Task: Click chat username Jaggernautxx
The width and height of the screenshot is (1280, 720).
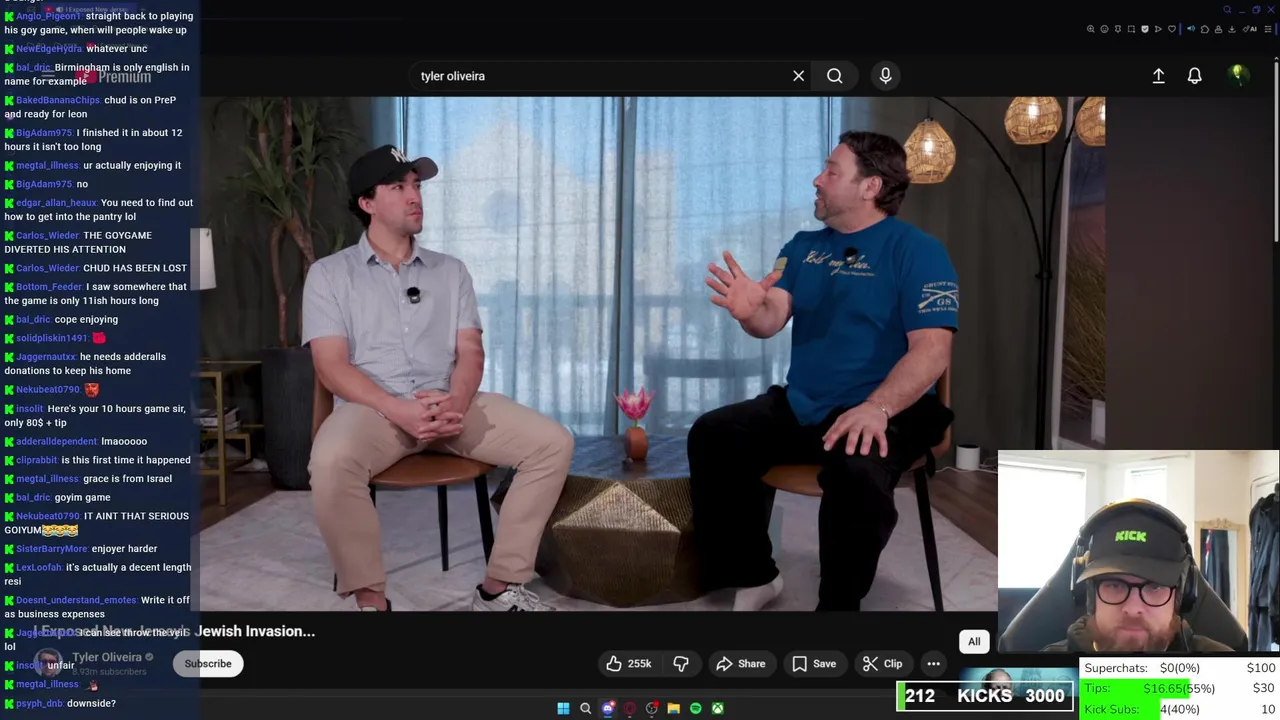Action: [46, 357]
